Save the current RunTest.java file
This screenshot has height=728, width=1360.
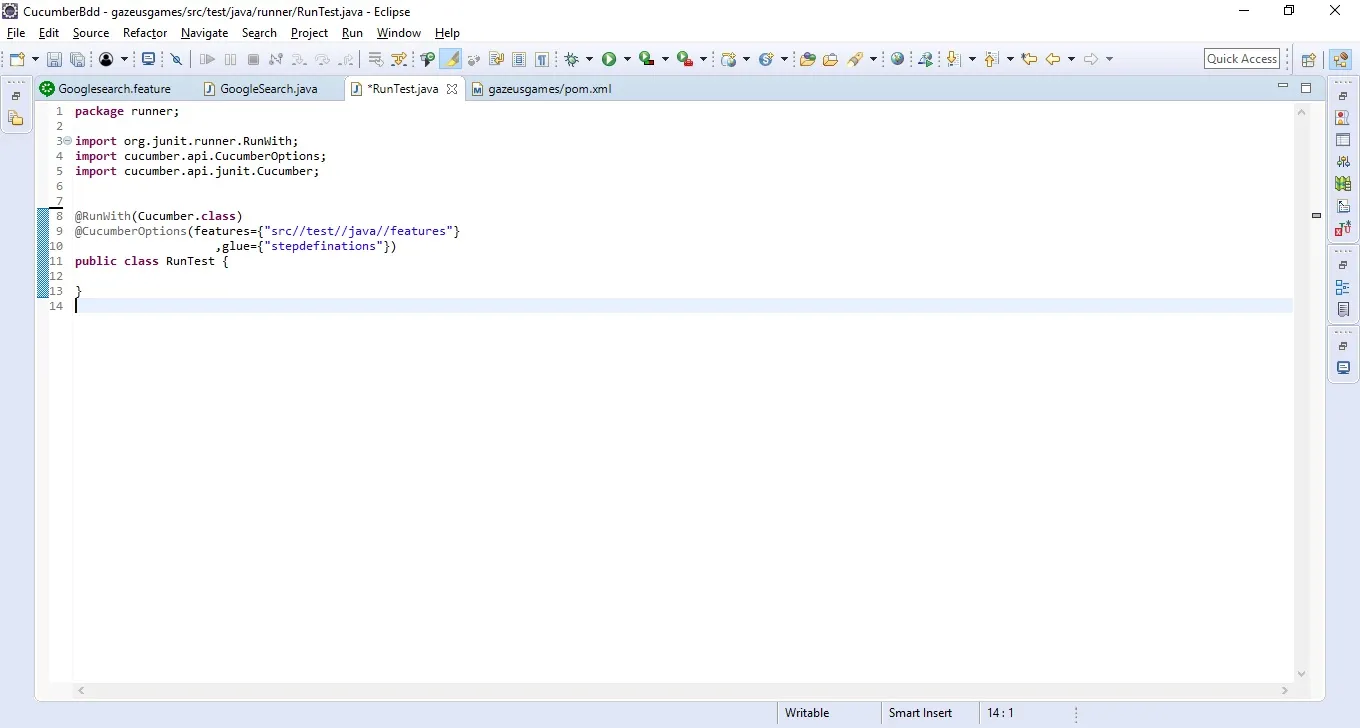point(54,59)
